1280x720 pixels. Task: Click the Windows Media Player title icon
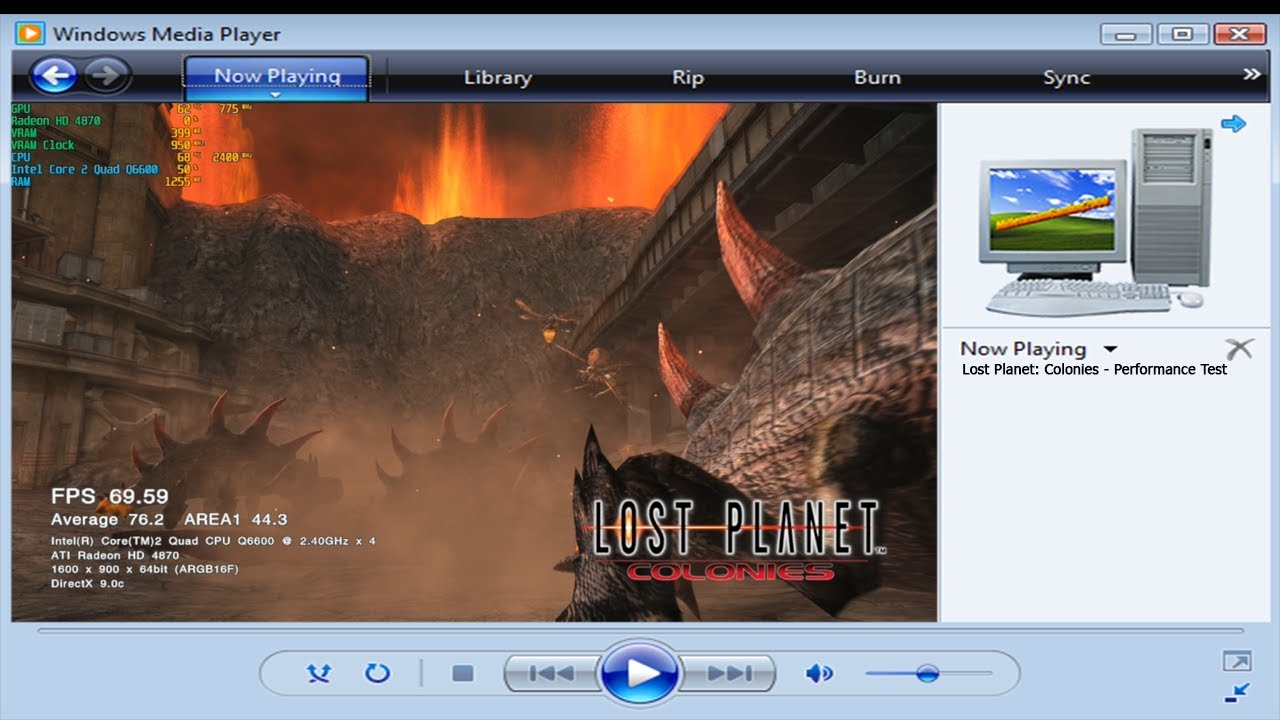tap(30, 33)
